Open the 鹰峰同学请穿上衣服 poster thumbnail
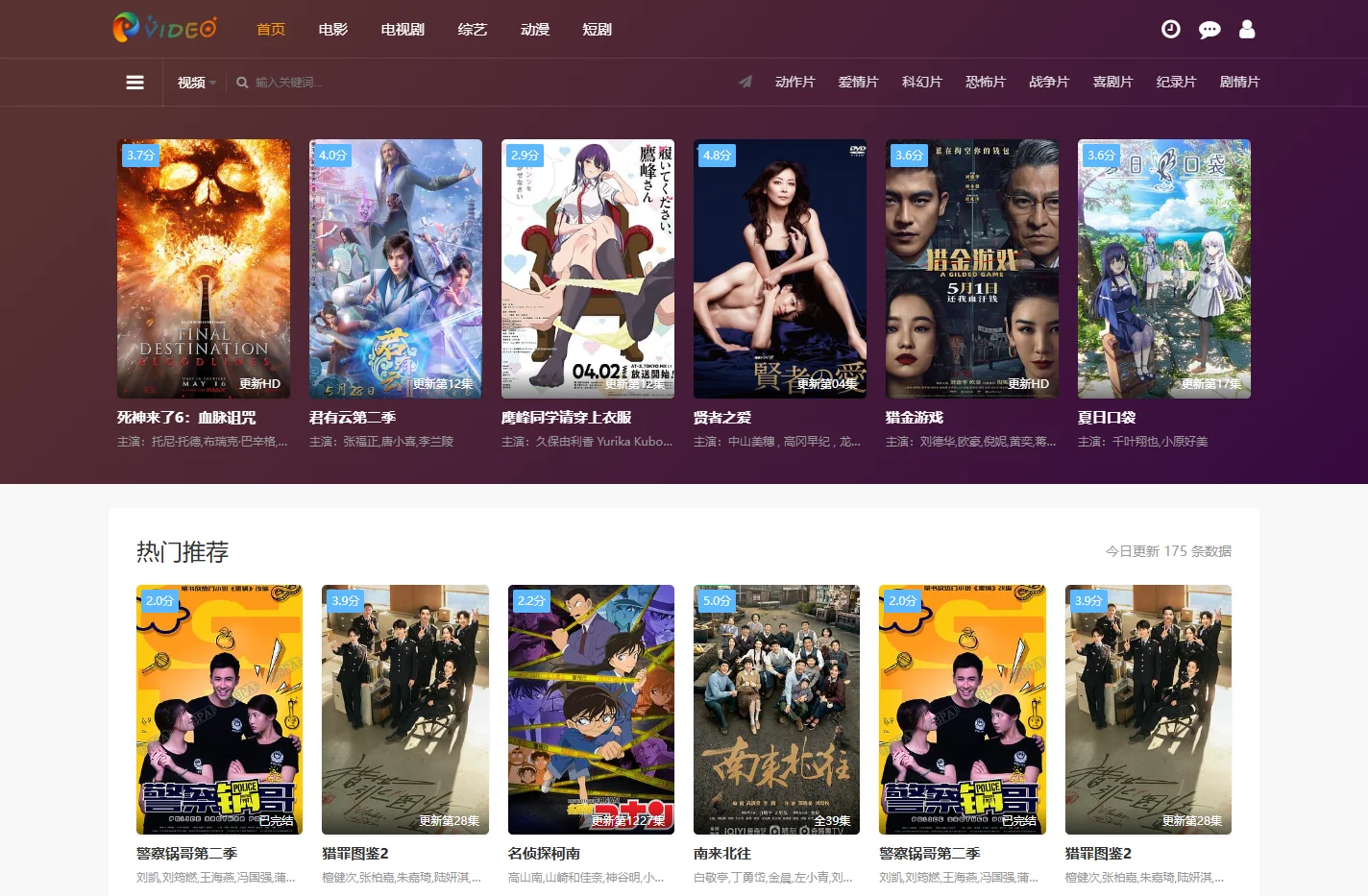 point(588,269)
